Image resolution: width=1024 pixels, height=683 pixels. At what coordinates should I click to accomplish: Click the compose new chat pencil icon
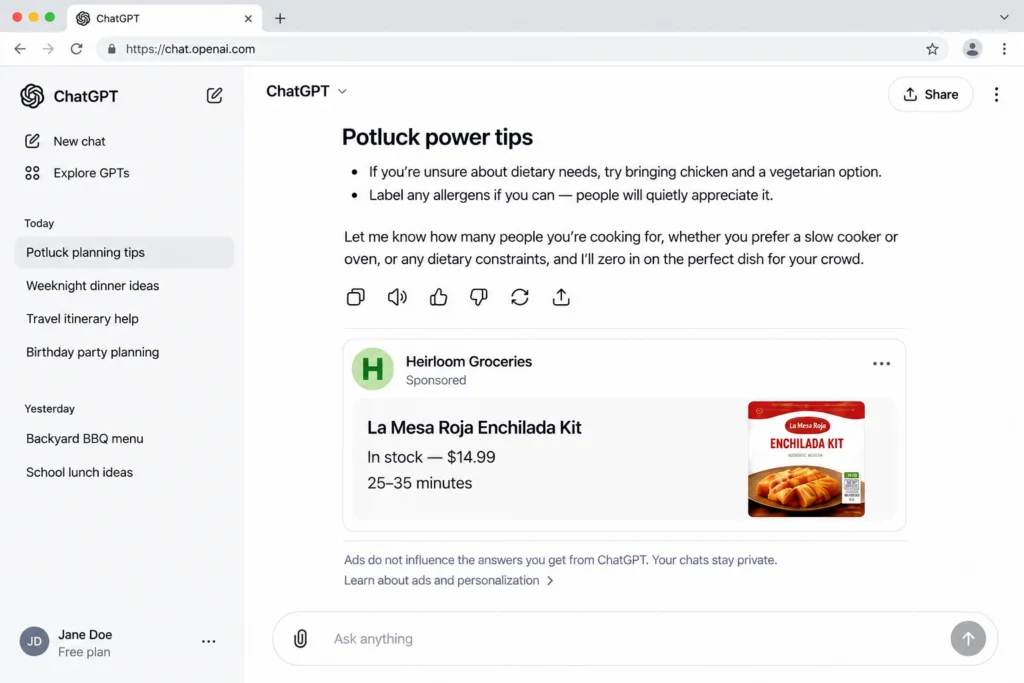coord(214,96)
